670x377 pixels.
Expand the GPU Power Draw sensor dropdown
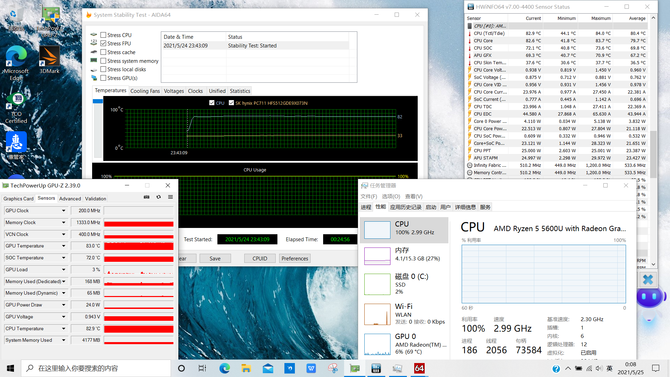pos(64,305)
